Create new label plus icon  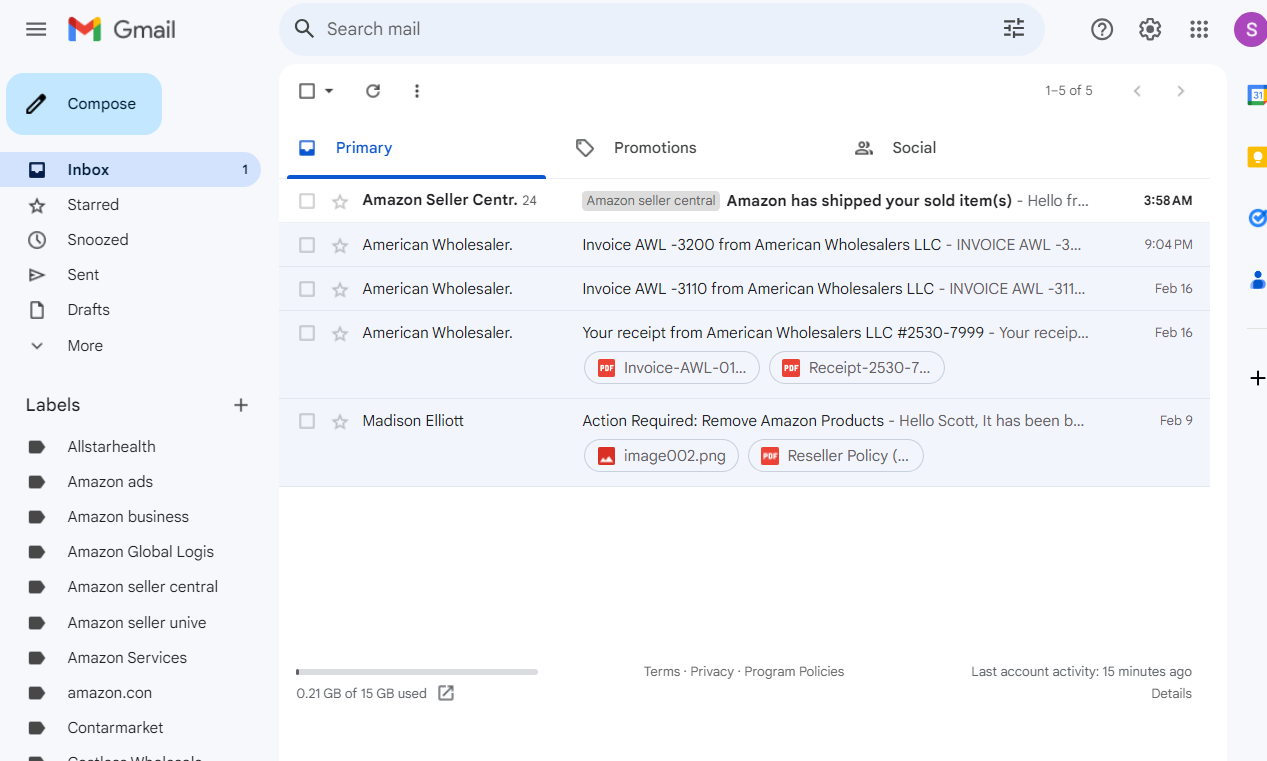coord(241,405)
